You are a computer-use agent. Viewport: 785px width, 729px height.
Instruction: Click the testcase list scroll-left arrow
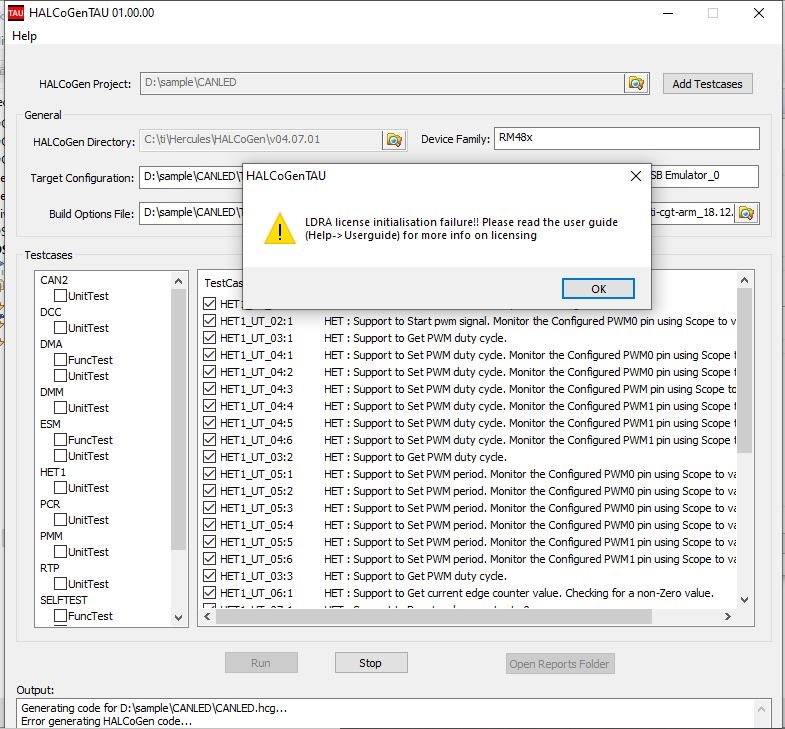tap(207, 617)
